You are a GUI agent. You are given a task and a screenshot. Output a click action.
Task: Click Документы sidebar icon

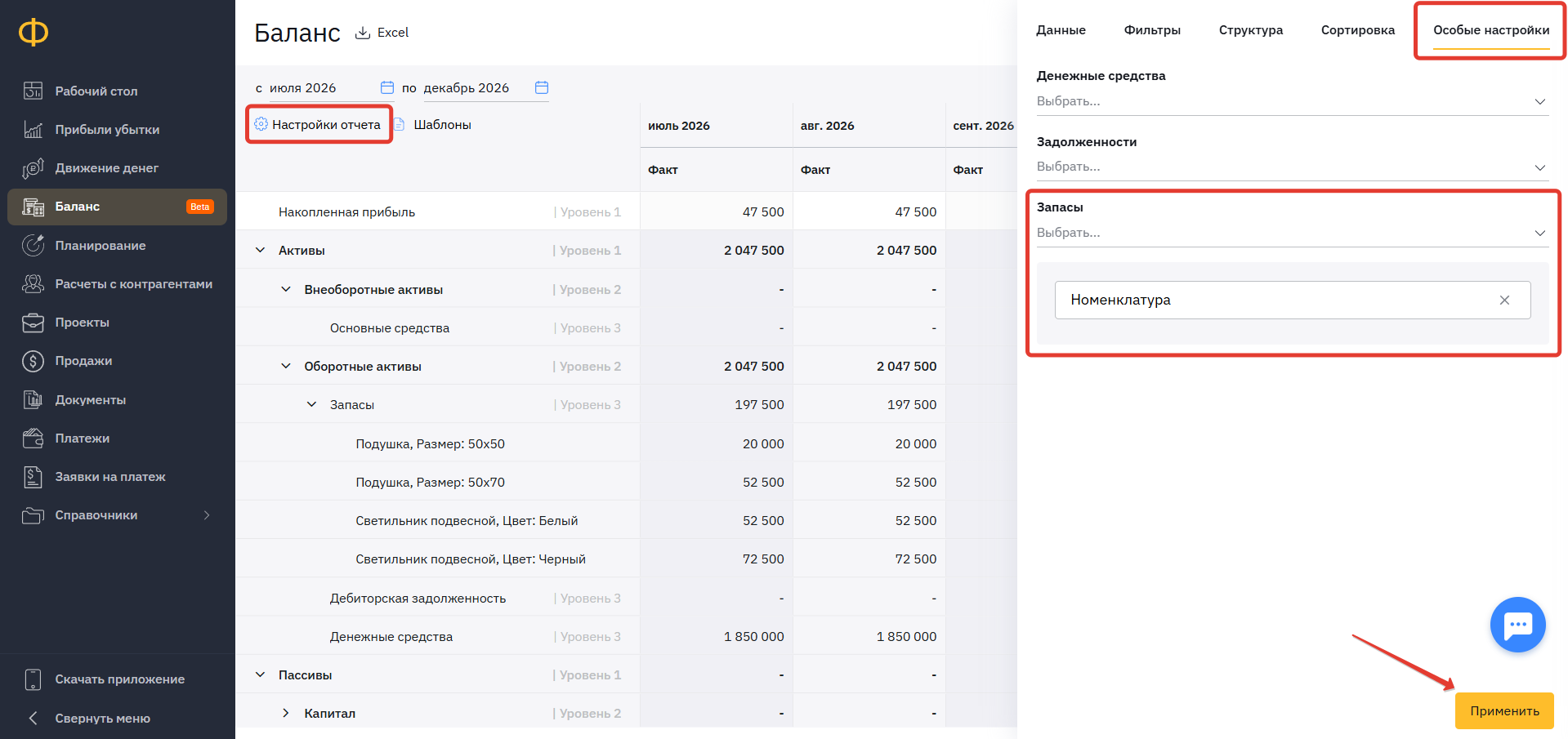(x=33, y=399)
